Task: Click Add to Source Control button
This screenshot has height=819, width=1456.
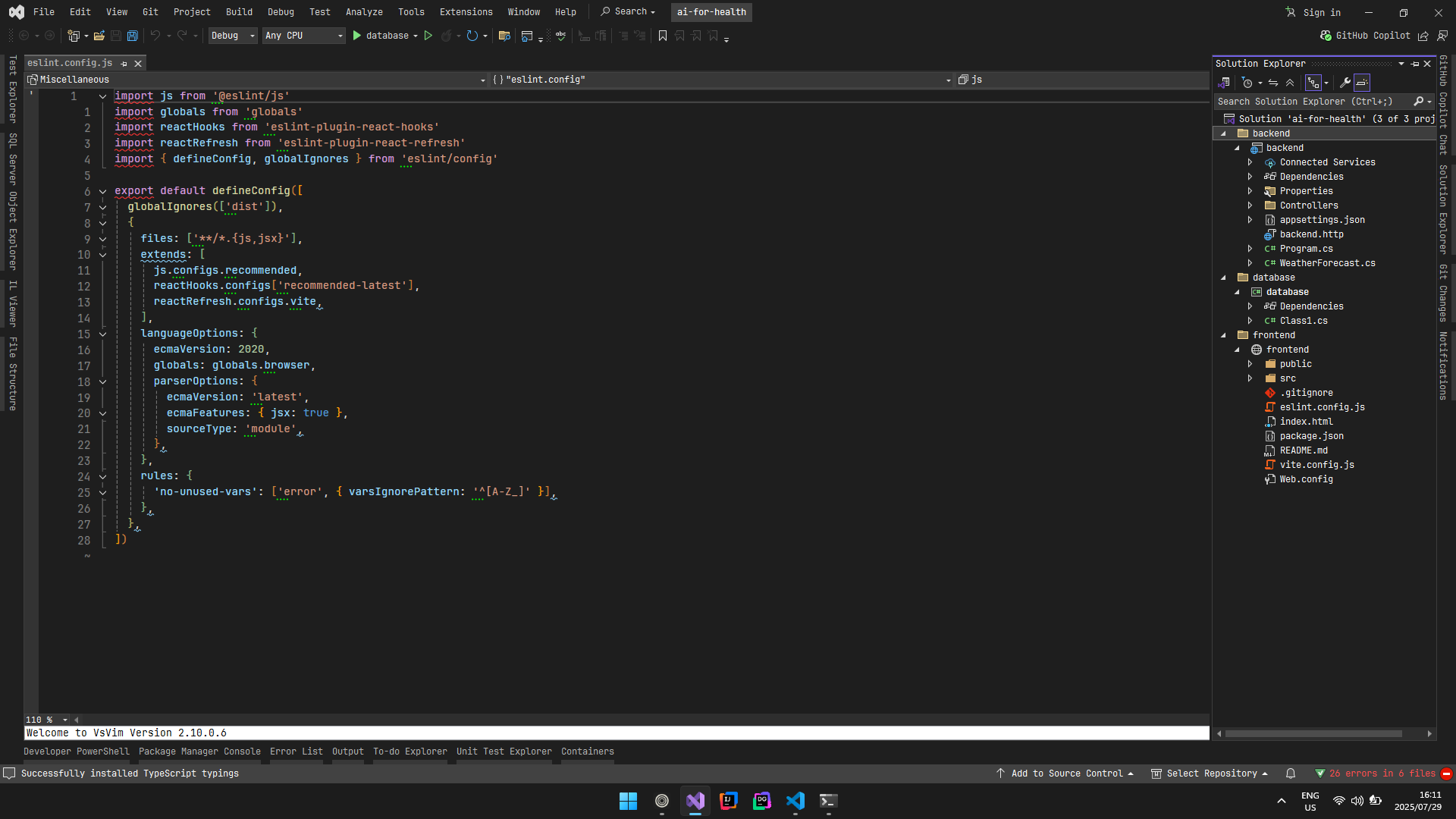Action: coord(1065,773)
